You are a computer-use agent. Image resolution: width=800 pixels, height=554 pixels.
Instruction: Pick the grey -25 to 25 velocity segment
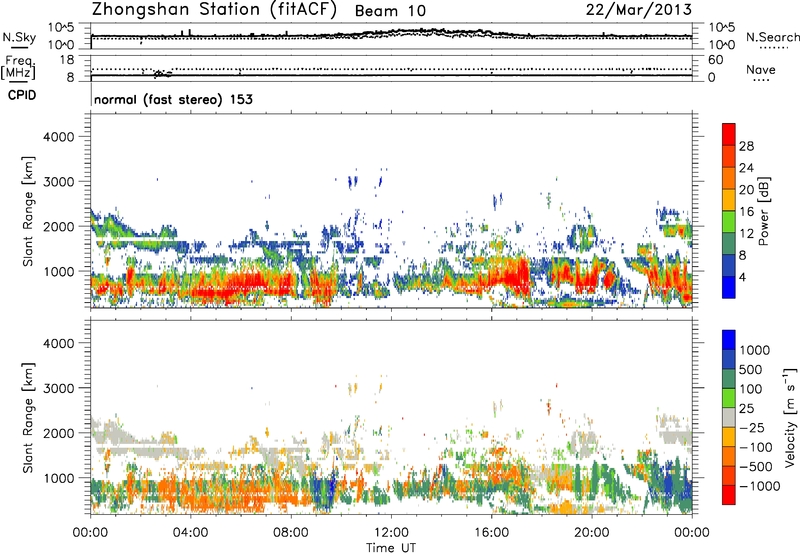(x=729, y=418)
